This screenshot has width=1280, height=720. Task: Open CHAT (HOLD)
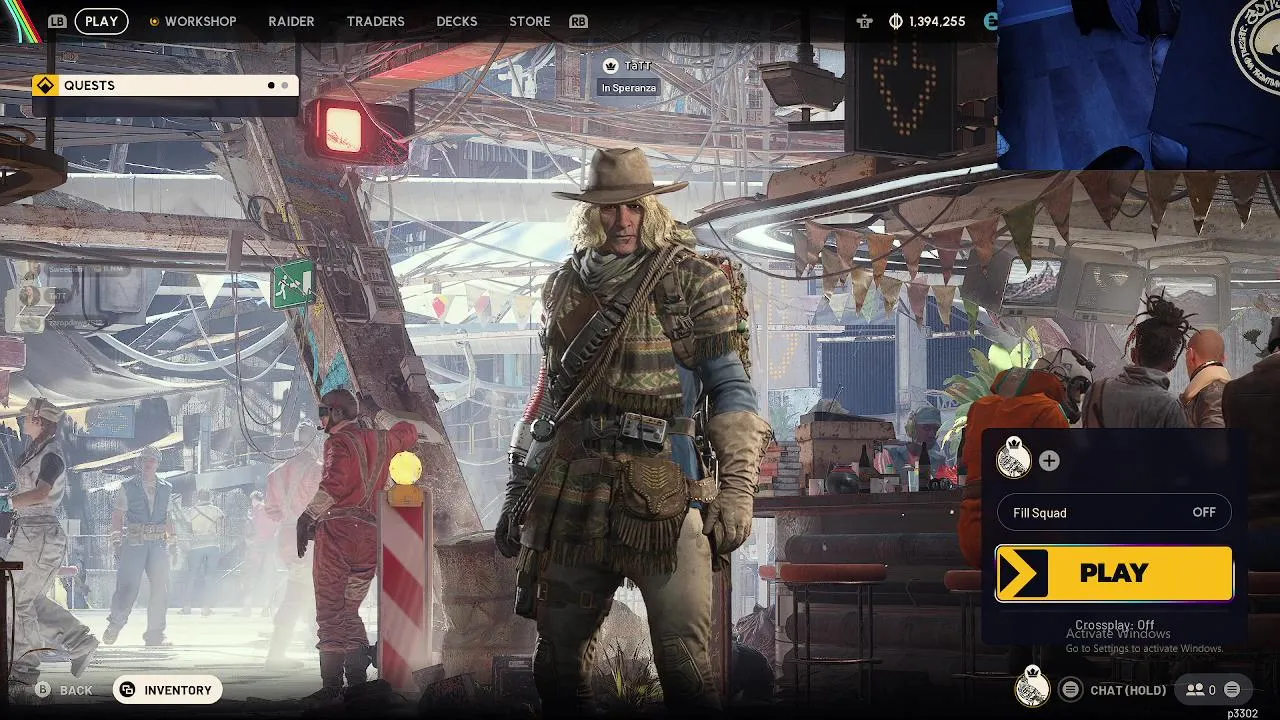pos(1128,690)
